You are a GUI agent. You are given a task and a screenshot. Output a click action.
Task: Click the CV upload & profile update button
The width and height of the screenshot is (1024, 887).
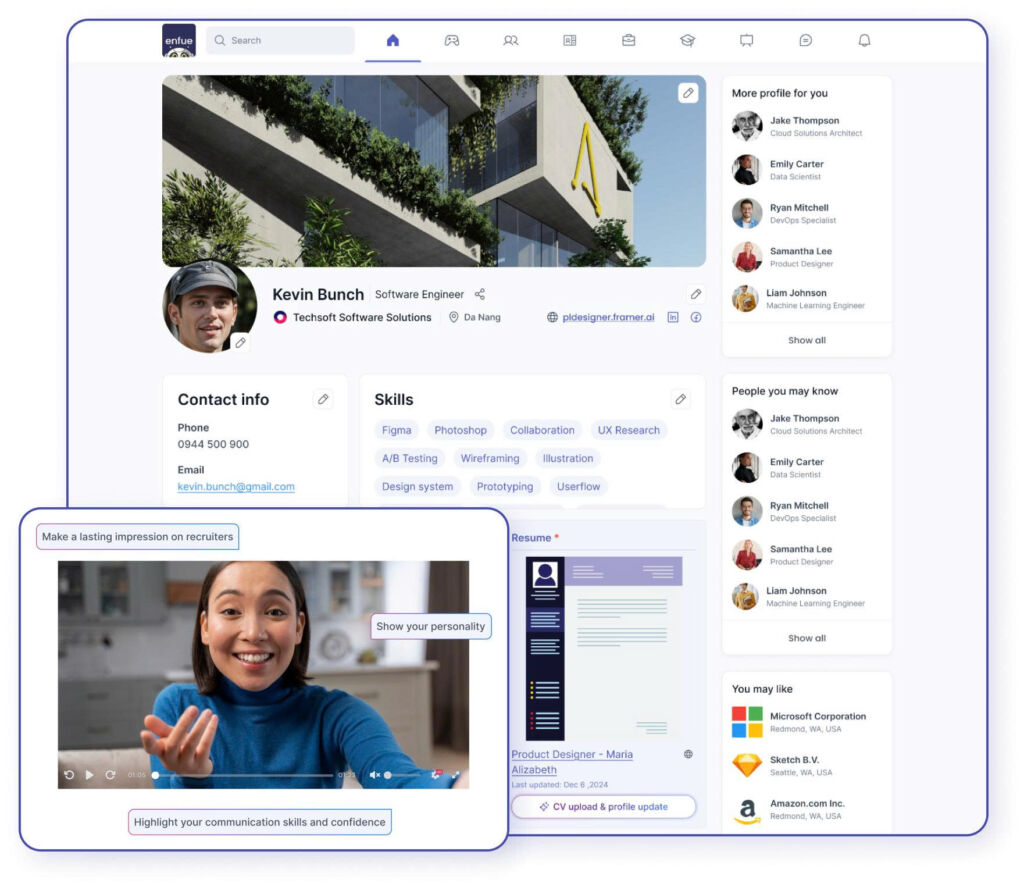click(603, 806)
